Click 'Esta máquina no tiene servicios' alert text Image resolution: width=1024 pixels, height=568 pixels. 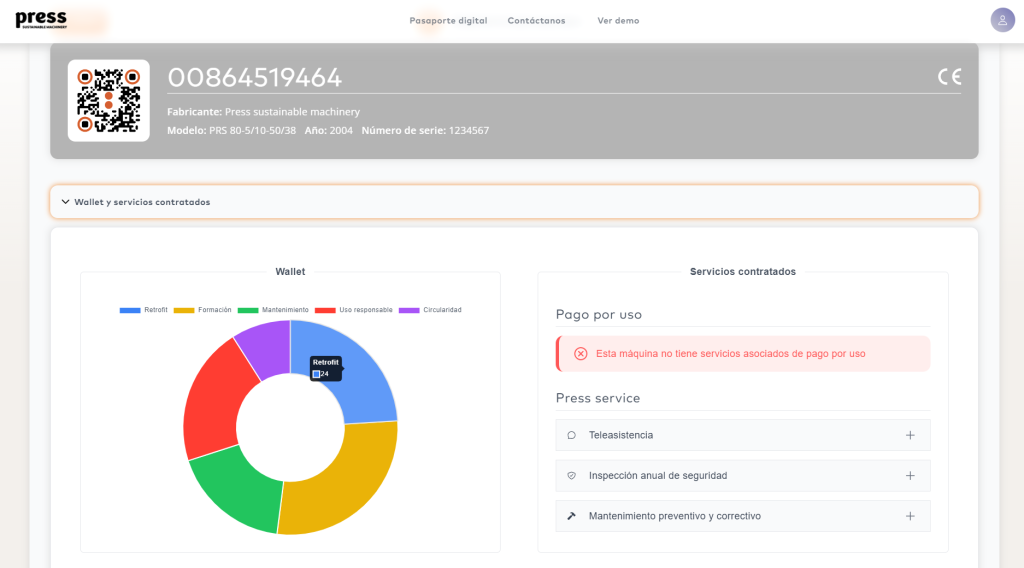click(x=731, y=354)
